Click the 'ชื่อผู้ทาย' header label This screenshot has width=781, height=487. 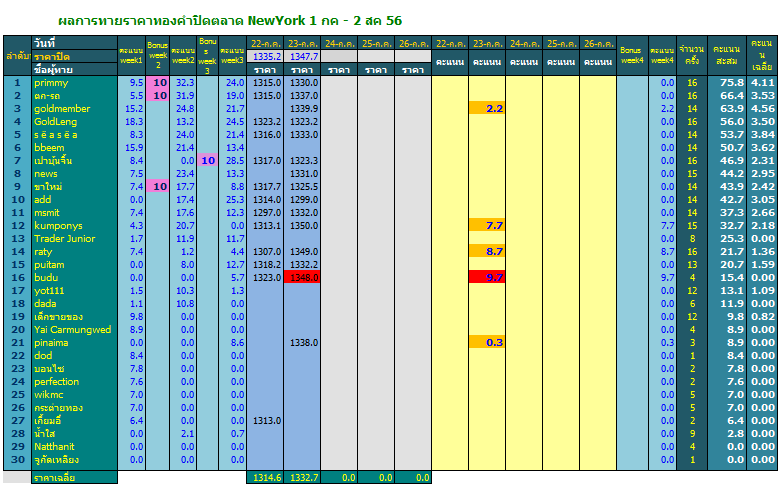coord(74,69)
